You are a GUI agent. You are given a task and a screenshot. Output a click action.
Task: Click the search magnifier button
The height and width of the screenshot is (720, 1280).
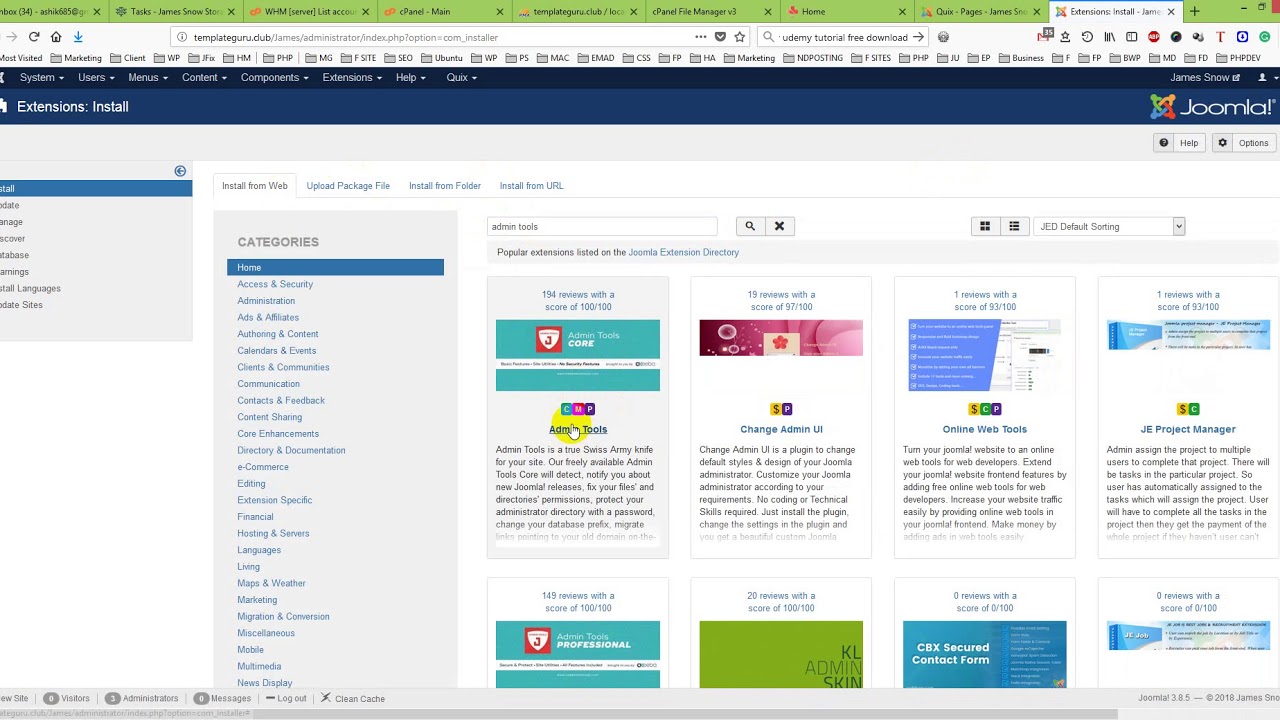tap(750, 226)
